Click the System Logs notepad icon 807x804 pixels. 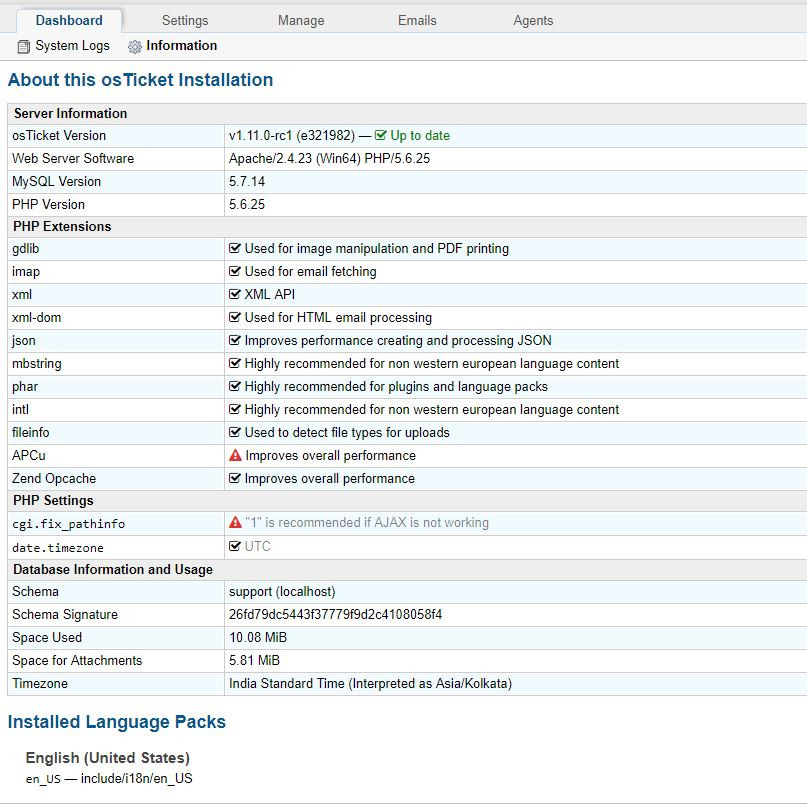(x=24, y=47)
